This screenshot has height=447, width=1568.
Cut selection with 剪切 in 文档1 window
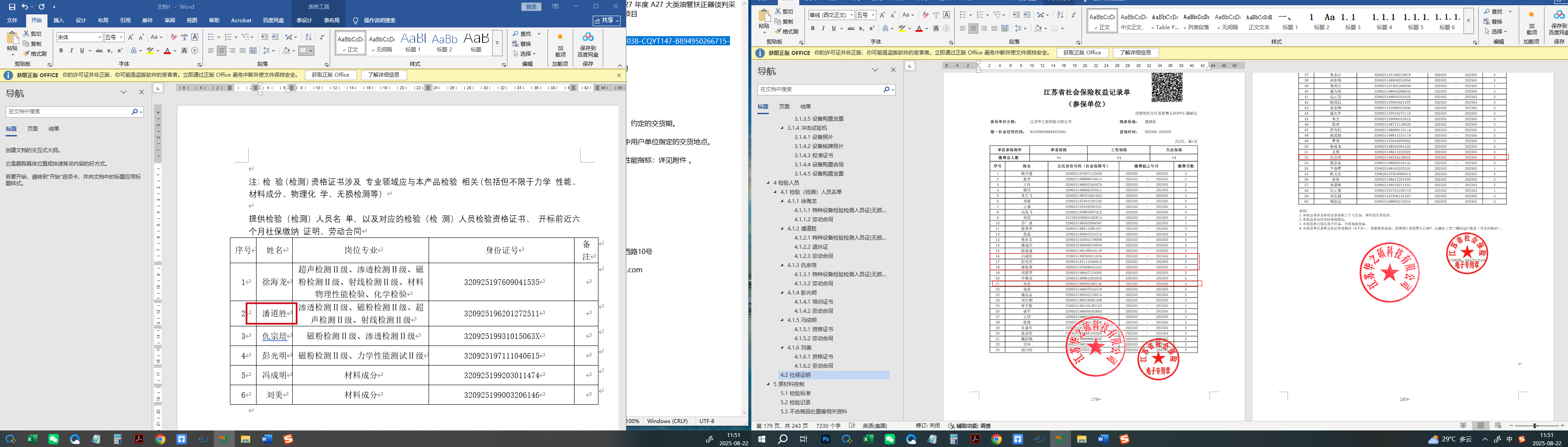point(33,34)
